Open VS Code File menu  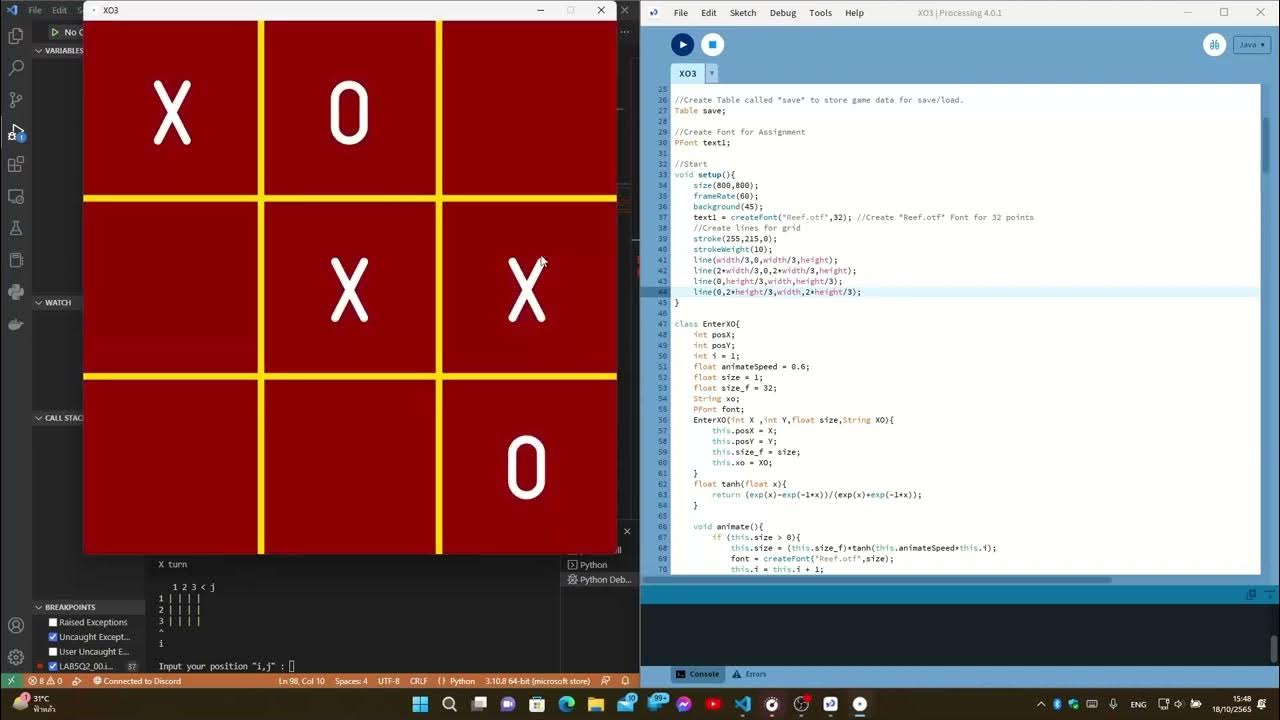pos(35,10)
